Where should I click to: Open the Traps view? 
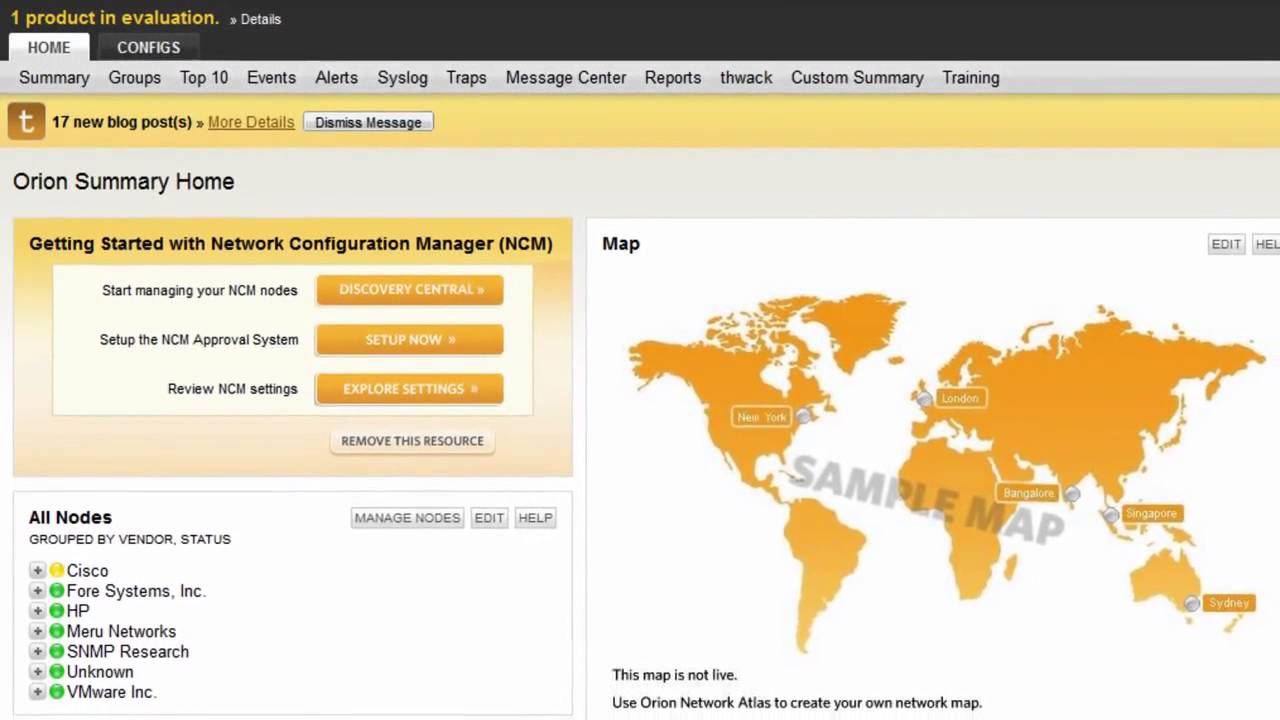(466, 77)
